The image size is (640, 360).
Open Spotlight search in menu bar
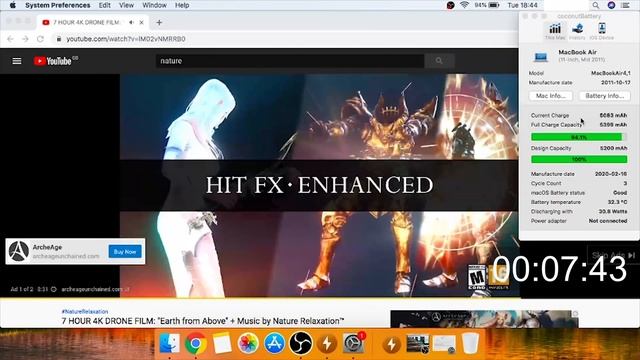(x=596, y=5)
